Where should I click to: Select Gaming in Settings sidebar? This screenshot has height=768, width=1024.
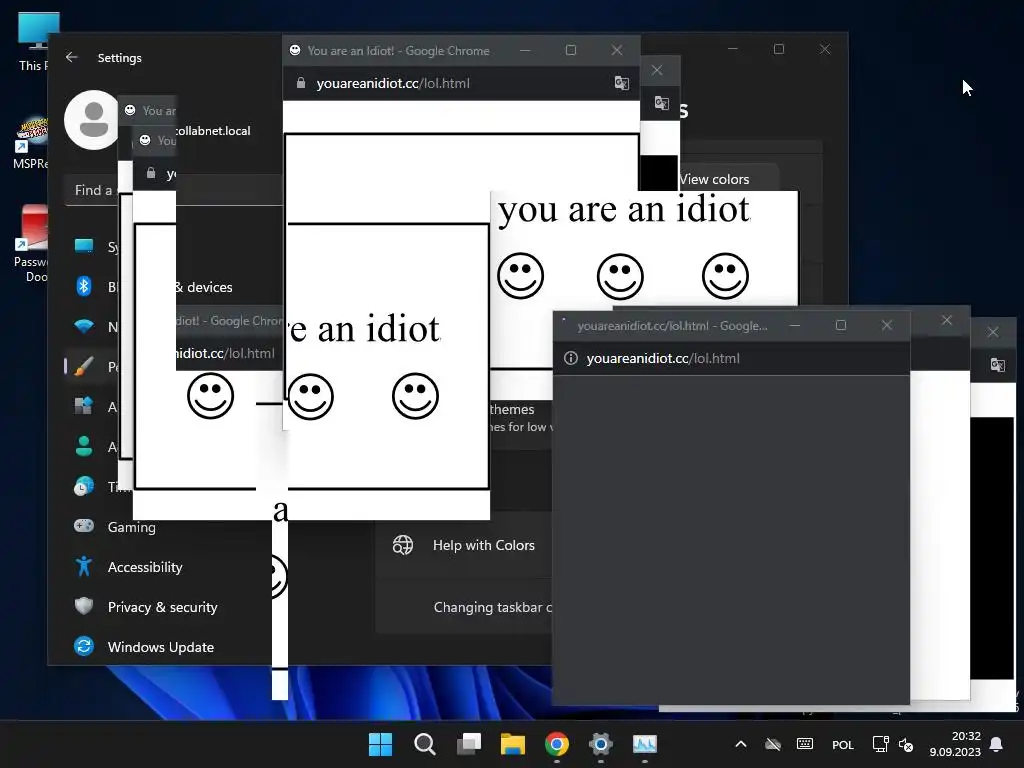(131, 527)
